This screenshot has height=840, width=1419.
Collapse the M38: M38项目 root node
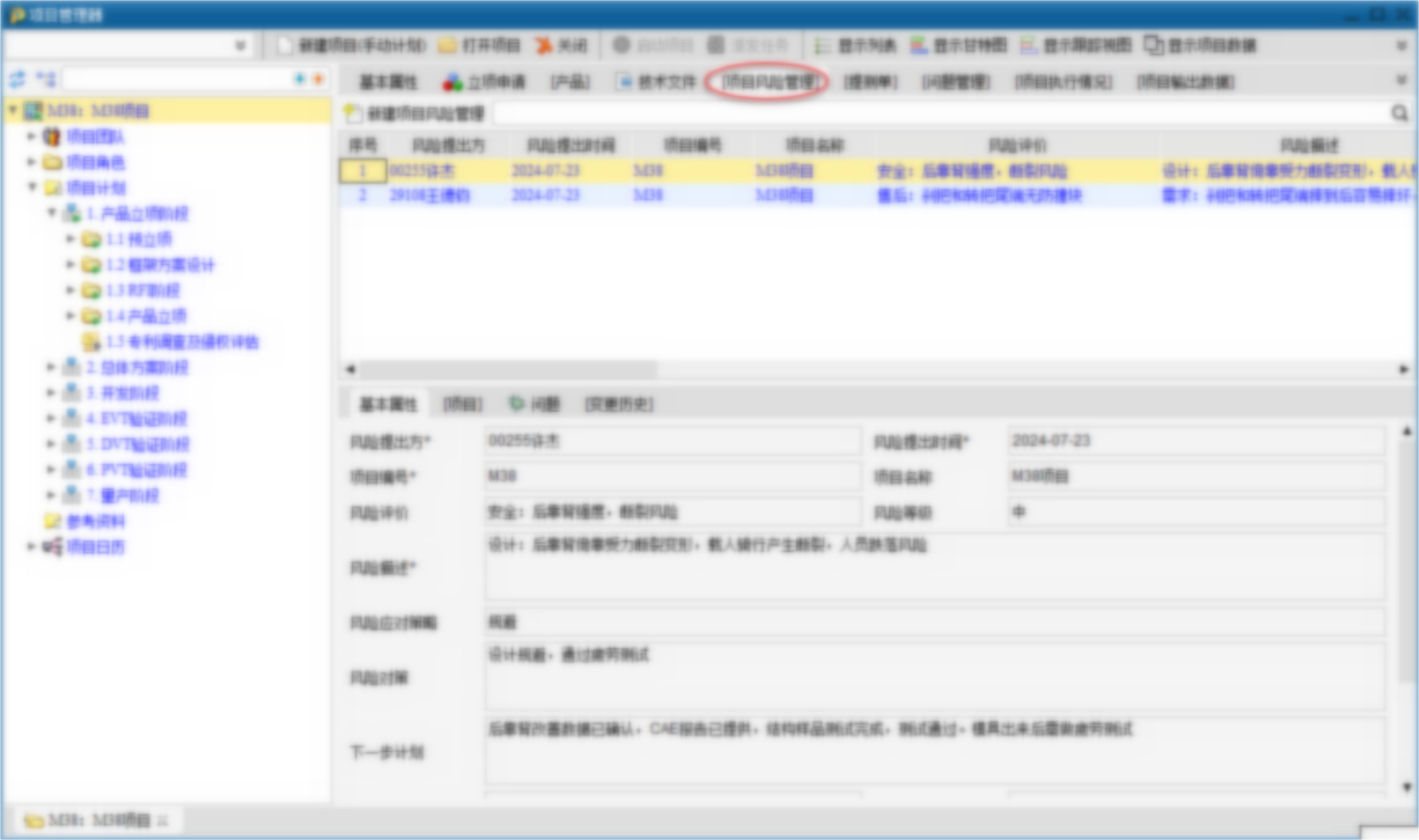coord(13,110)
